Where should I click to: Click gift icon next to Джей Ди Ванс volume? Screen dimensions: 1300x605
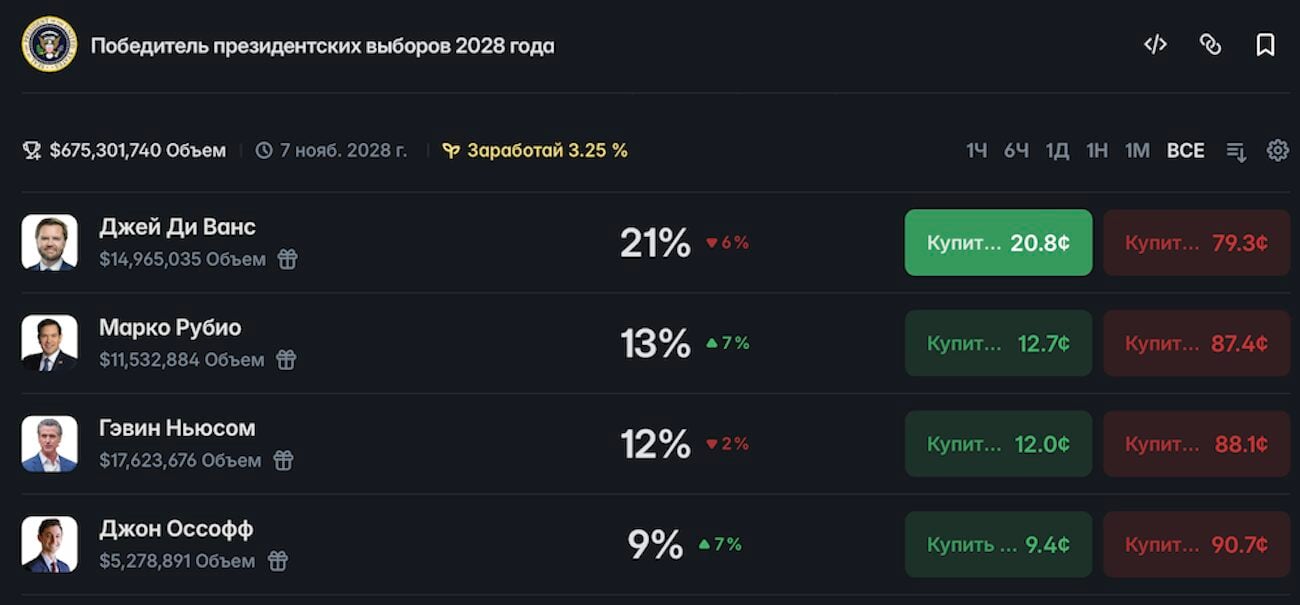287,260
